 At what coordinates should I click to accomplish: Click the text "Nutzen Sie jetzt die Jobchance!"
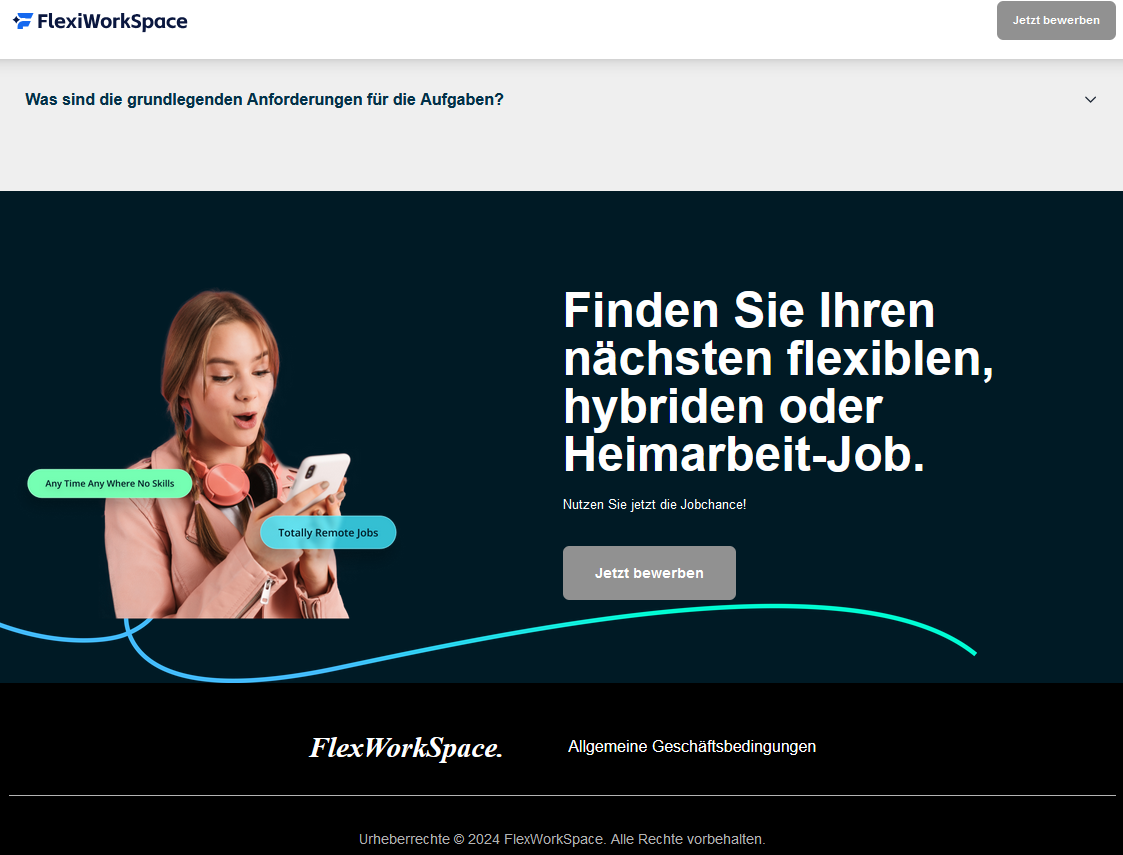[655, 504]
